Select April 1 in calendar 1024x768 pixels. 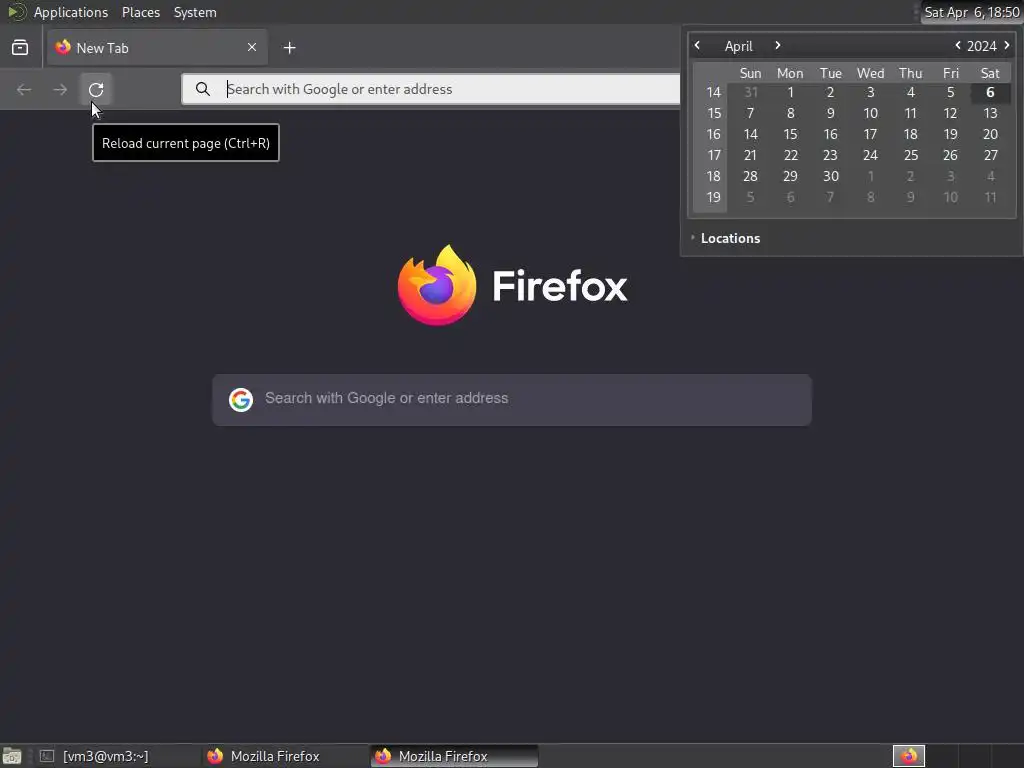(x=790, y=92)
